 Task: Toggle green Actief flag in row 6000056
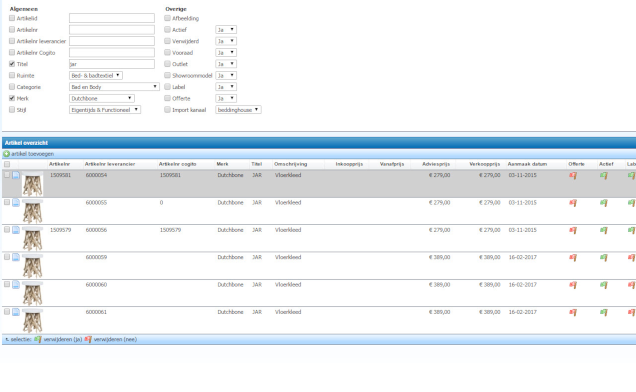click(x=604, y=230)
